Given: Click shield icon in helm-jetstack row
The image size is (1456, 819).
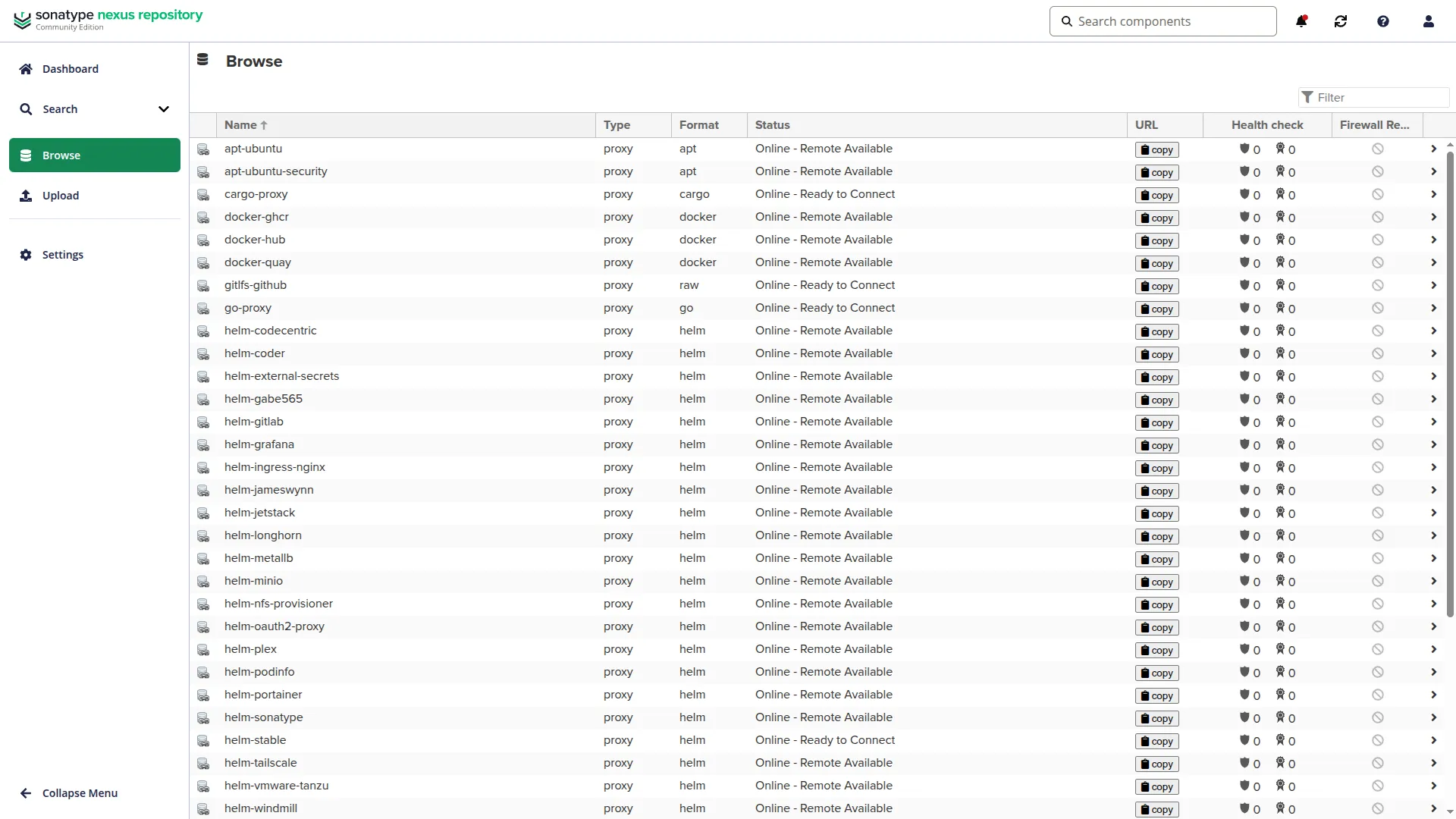Looking at the screenshot, I should coord(1244,513).
